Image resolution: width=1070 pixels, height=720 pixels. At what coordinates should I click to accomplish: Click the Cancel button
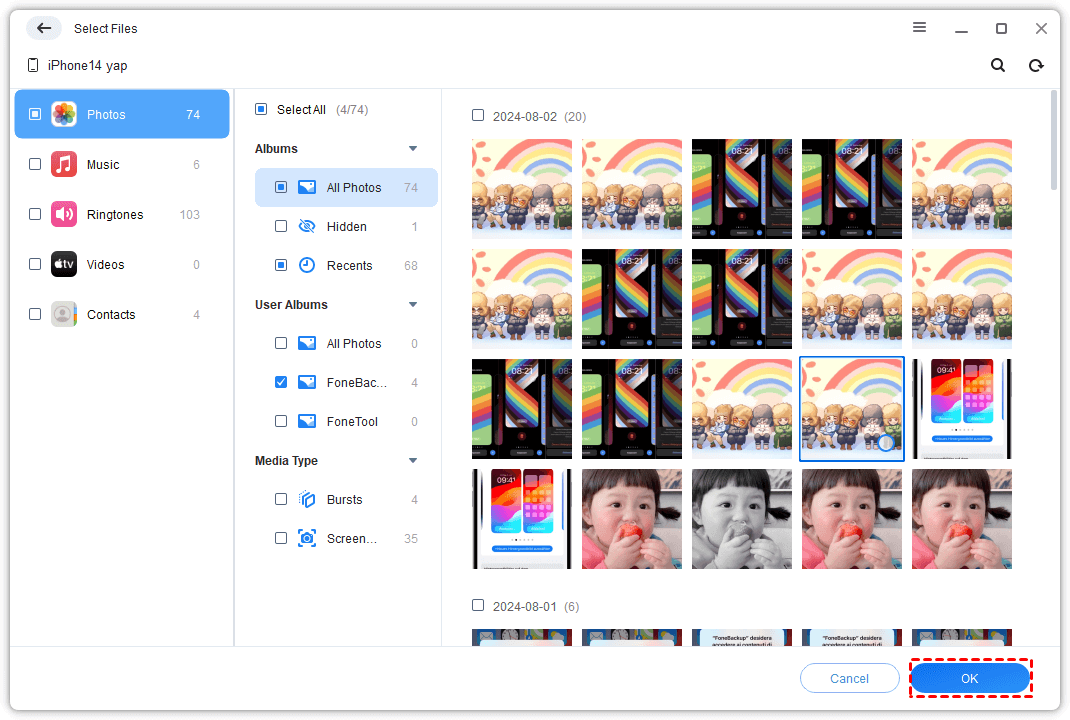pyautogui.click(x=850, y=678)
